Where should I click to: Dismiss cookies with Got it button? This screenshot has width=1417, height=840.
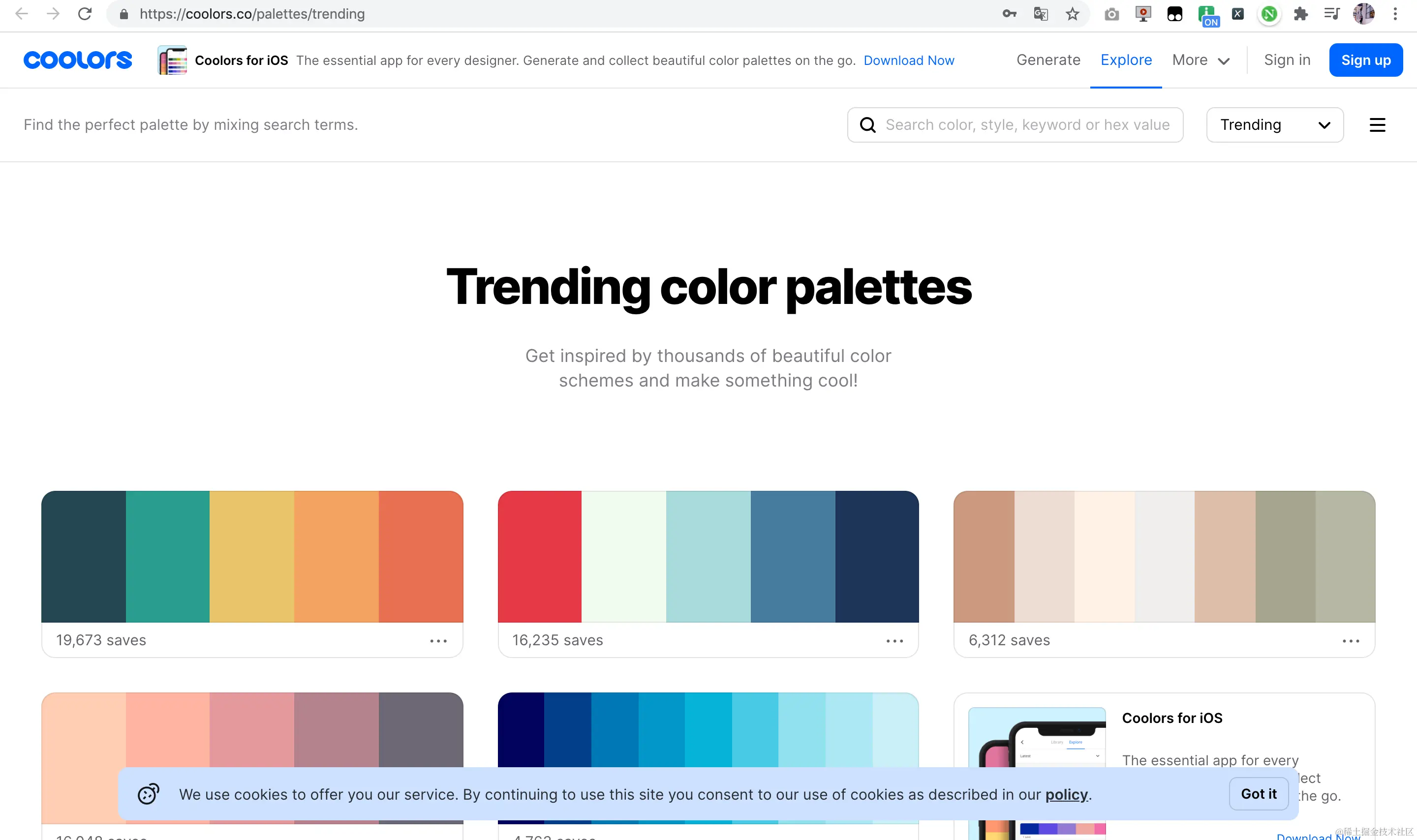(1259, 794)
